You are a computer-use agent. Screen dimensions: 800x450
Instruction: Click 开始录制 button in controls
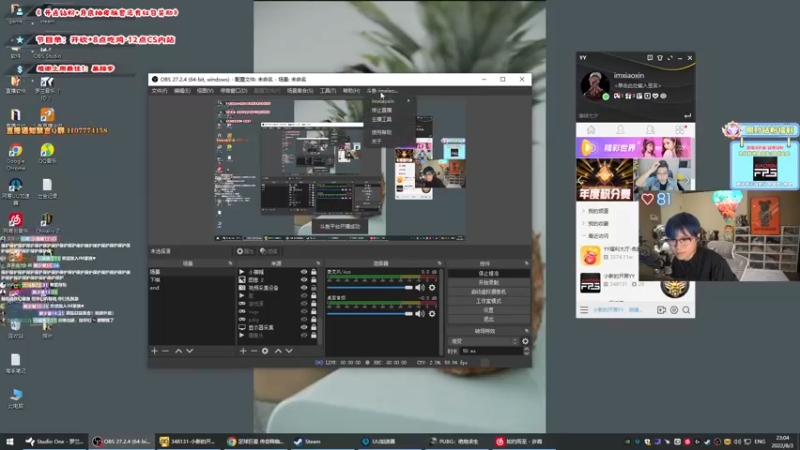(x=488, y=283)
